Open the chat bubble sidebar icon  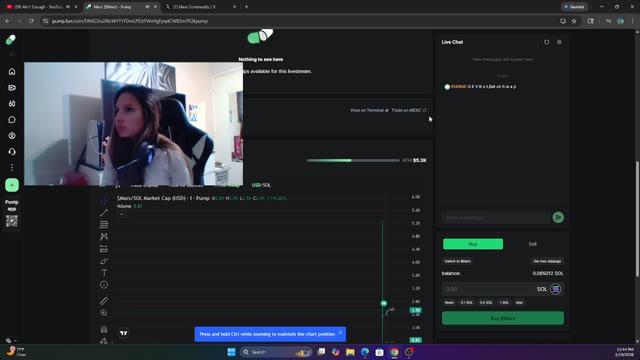(12, 120)
